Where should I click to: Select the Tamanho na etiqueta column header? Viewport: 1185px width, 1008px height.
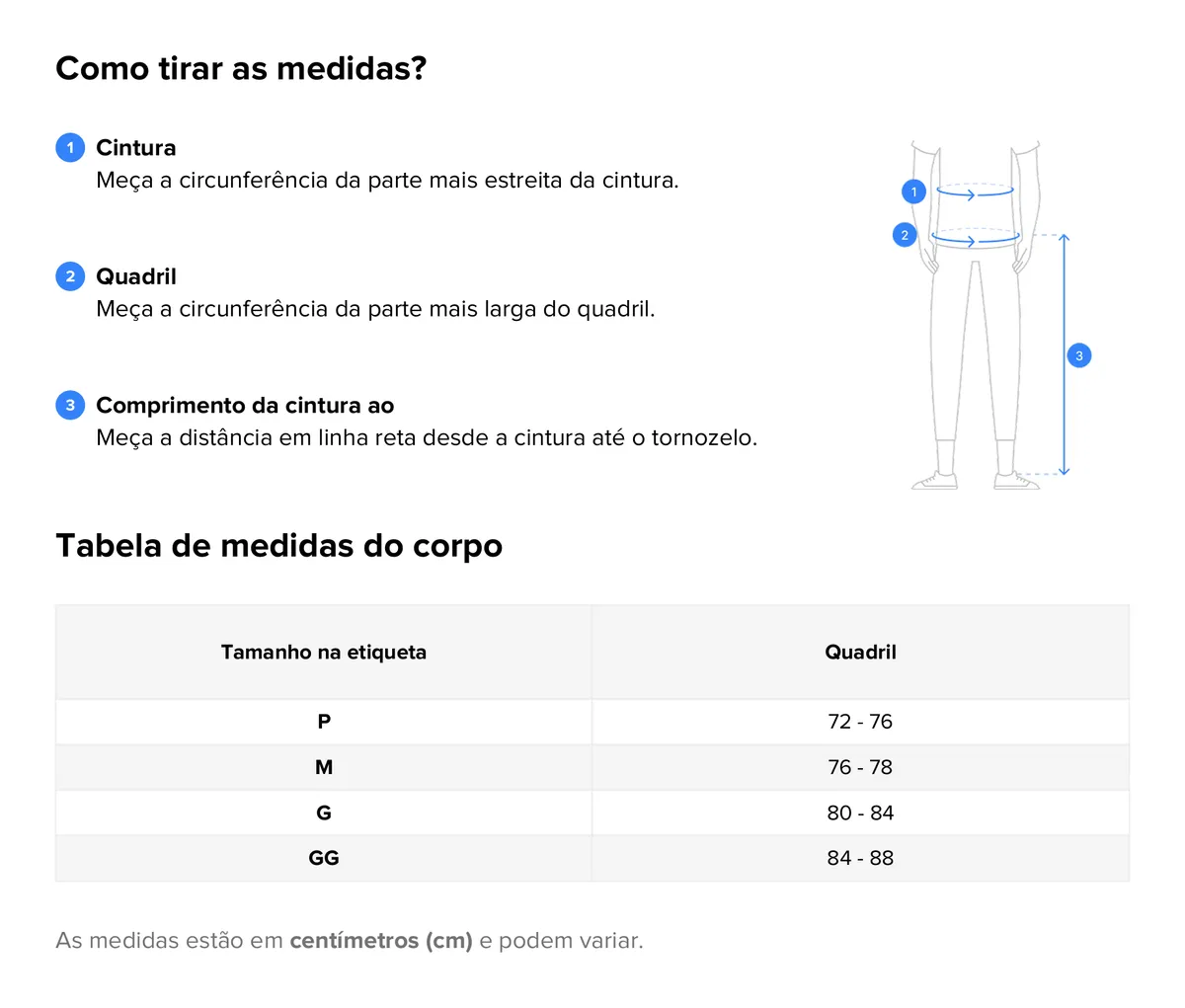click(x=324, y=653)
